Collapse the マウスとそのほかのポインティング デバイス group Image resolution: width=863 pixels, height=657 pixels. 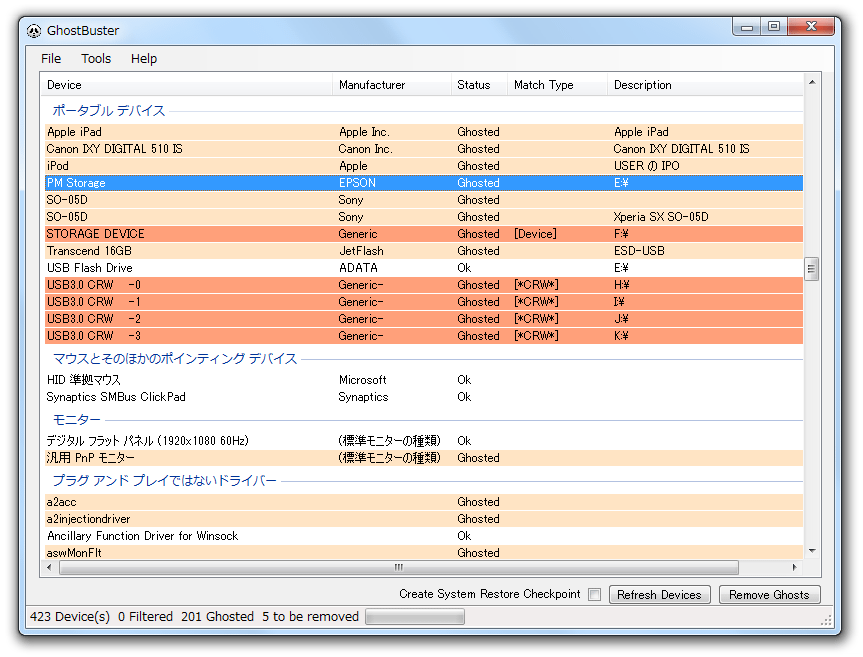tap(175, 359)
